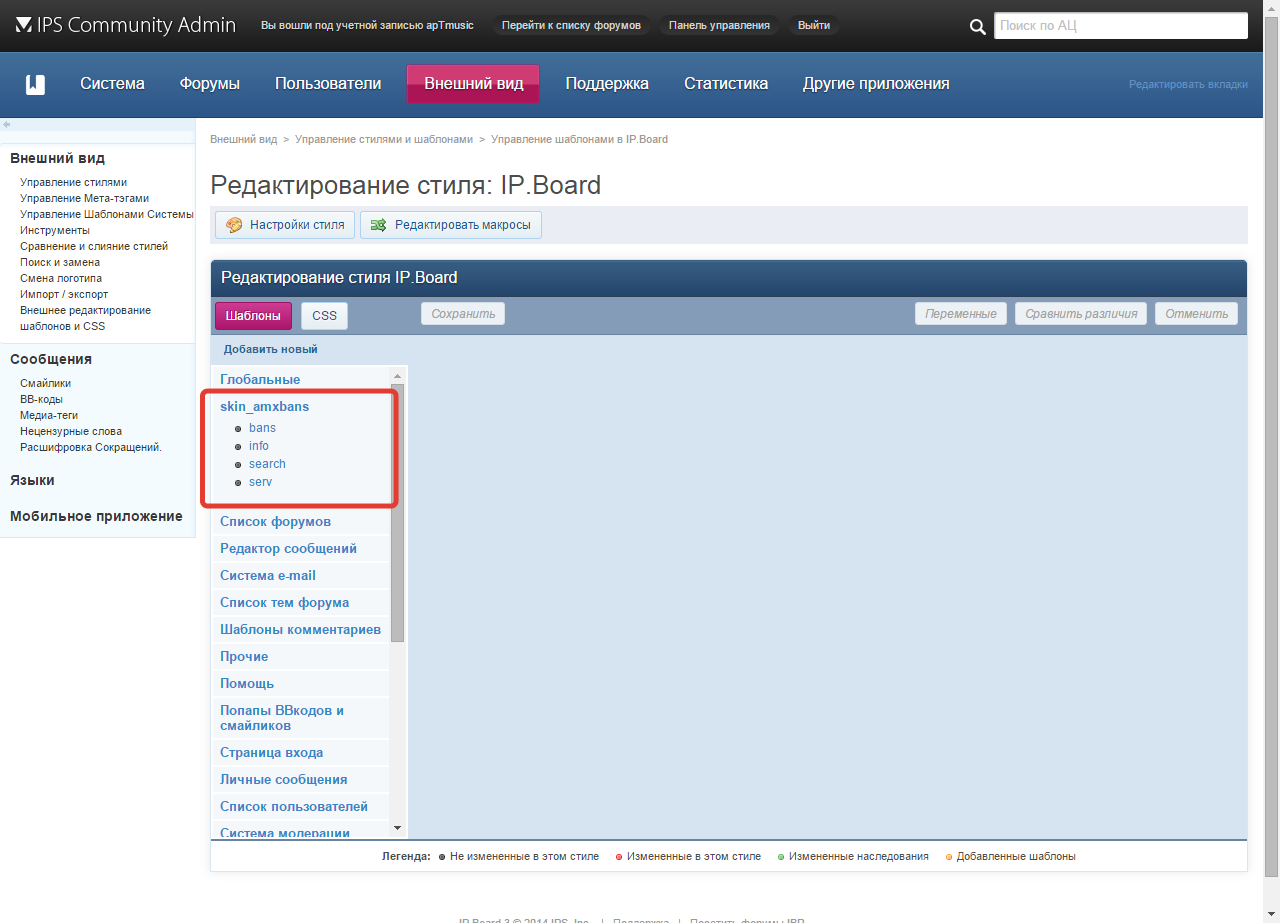Expand the Языки sidebar section
Image resolution: width=1280 pixels, height=923 pixels.
point(32,480)
